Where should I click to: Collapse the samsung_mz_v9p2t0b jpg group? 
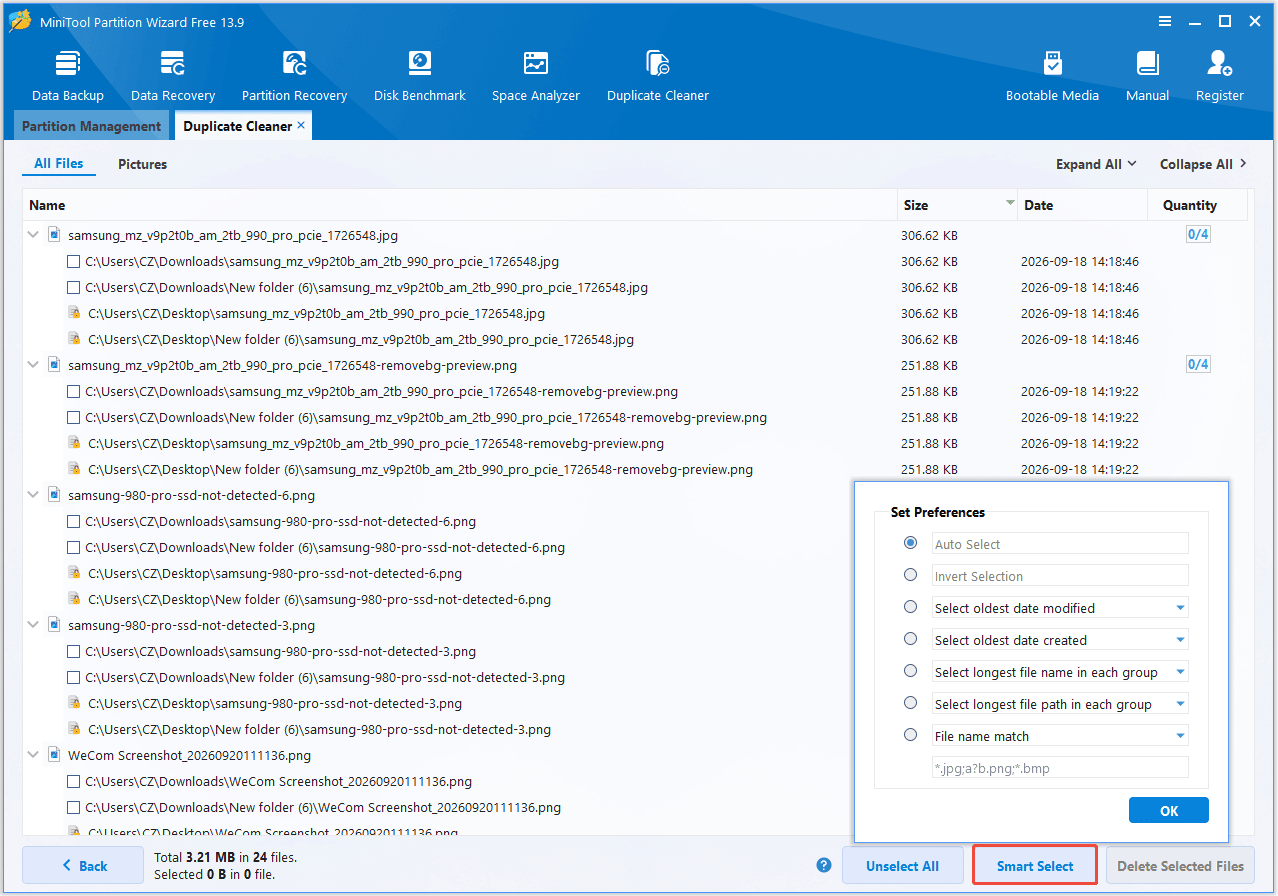click(x=34, y=235)
